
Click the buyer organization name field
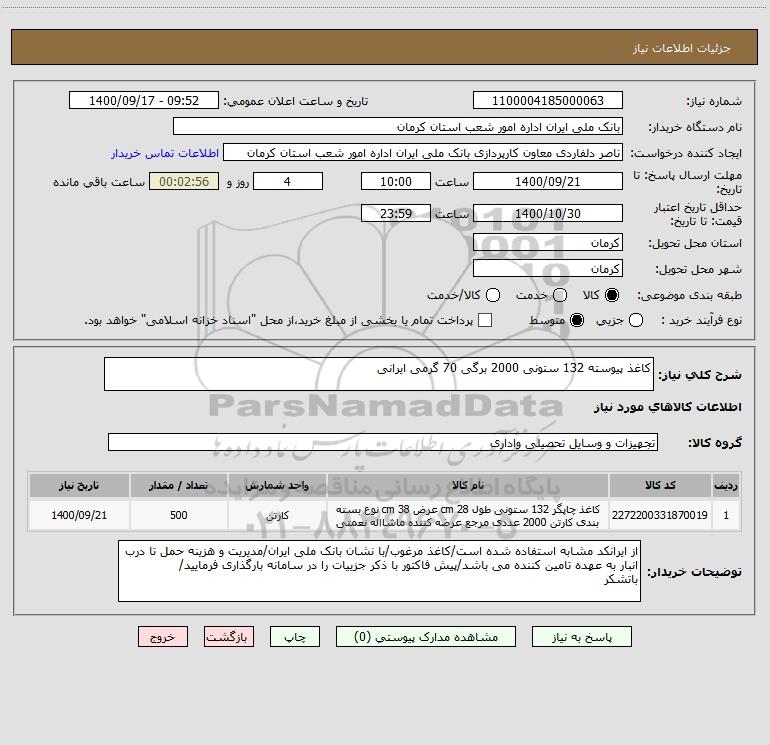point(398,127)
